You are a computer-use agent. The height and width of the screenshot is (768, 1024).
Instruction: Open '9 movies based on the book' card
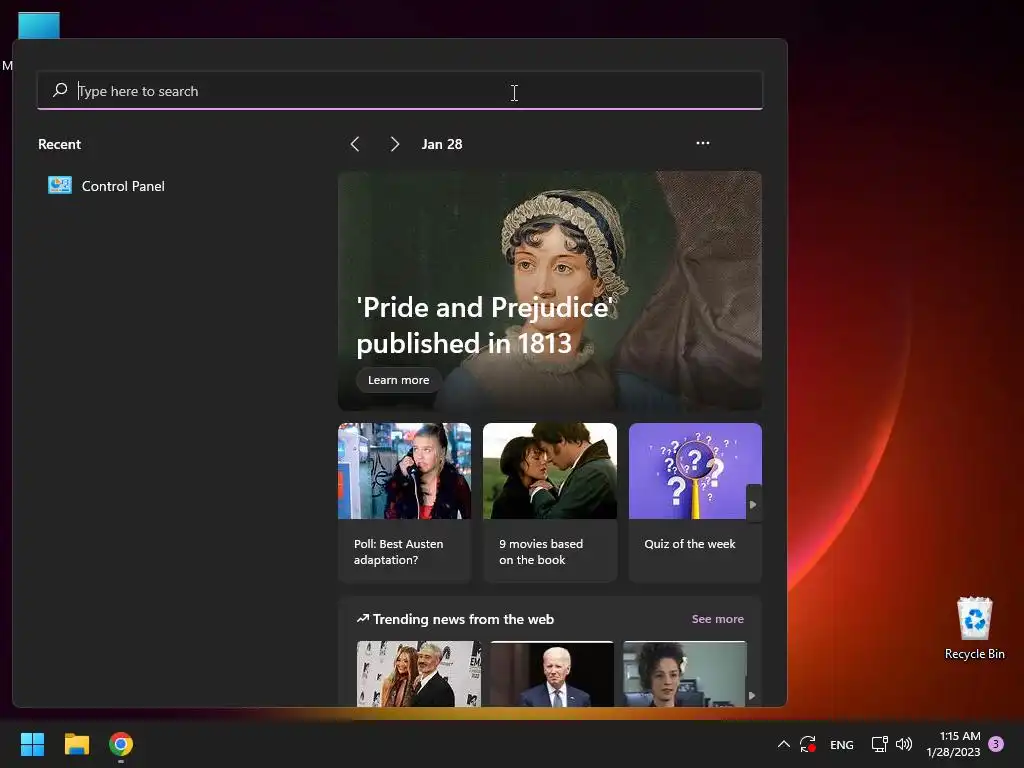coord(550,502)
